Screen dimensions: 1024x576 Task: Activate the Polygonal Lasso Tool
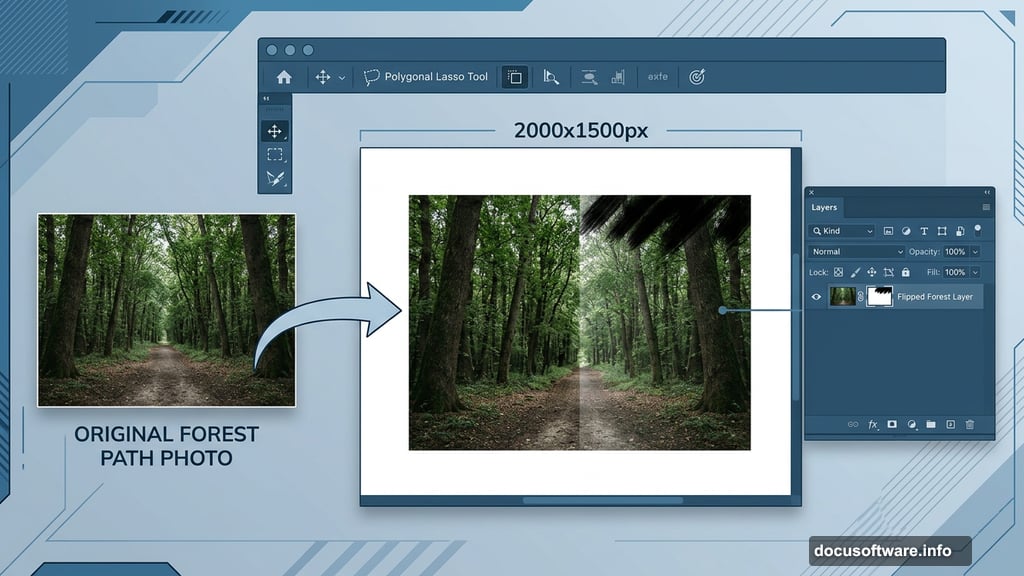click(424, 76)
